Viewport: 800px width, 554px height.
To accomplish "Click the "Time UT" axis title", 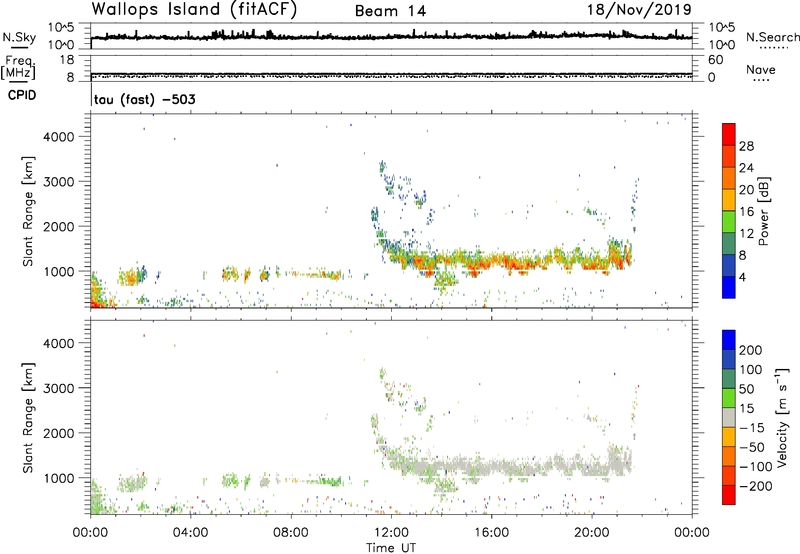I will point(391,548).
